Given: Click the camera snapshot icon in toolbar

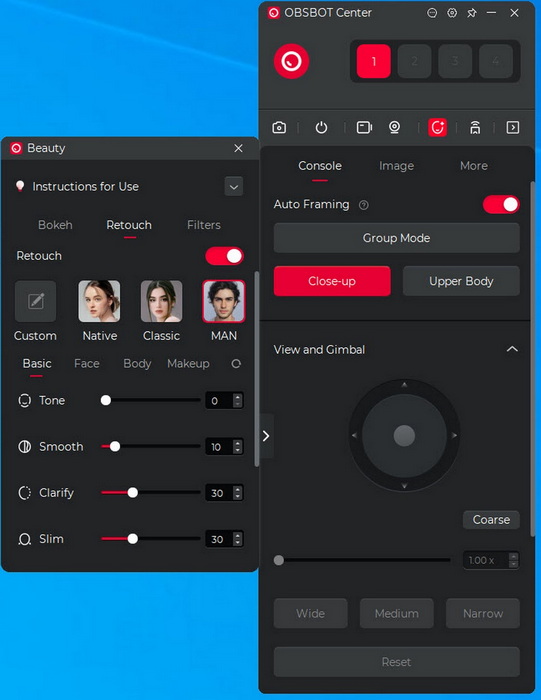Looking at the screenshot, I should [279, 128].
